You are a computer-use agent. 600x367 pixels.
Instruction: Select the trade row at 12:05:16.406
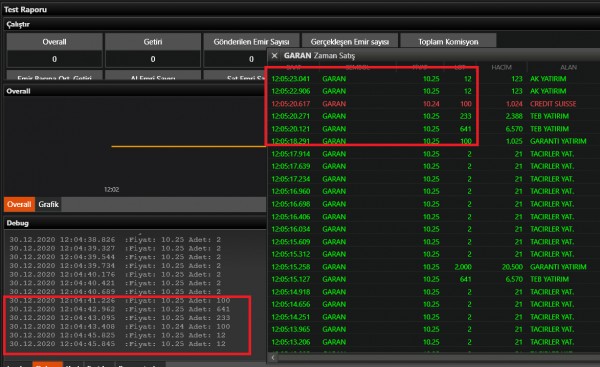[434, 217]
